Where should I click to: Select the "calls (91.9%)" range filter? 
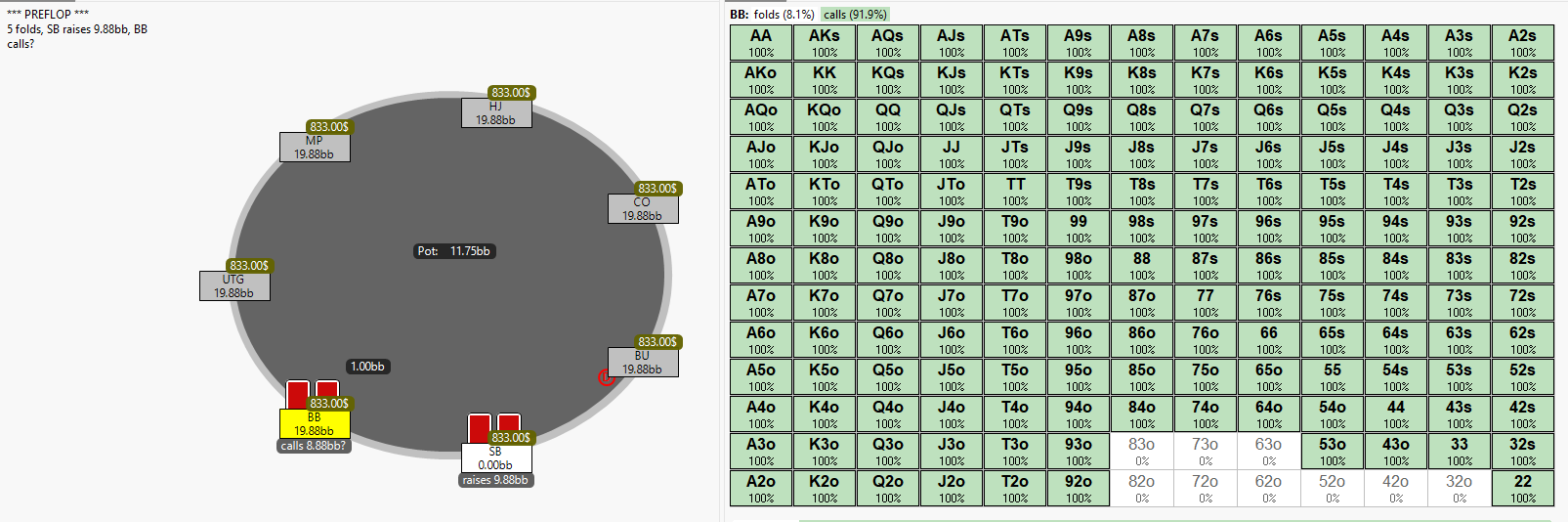tap(855, 15)
